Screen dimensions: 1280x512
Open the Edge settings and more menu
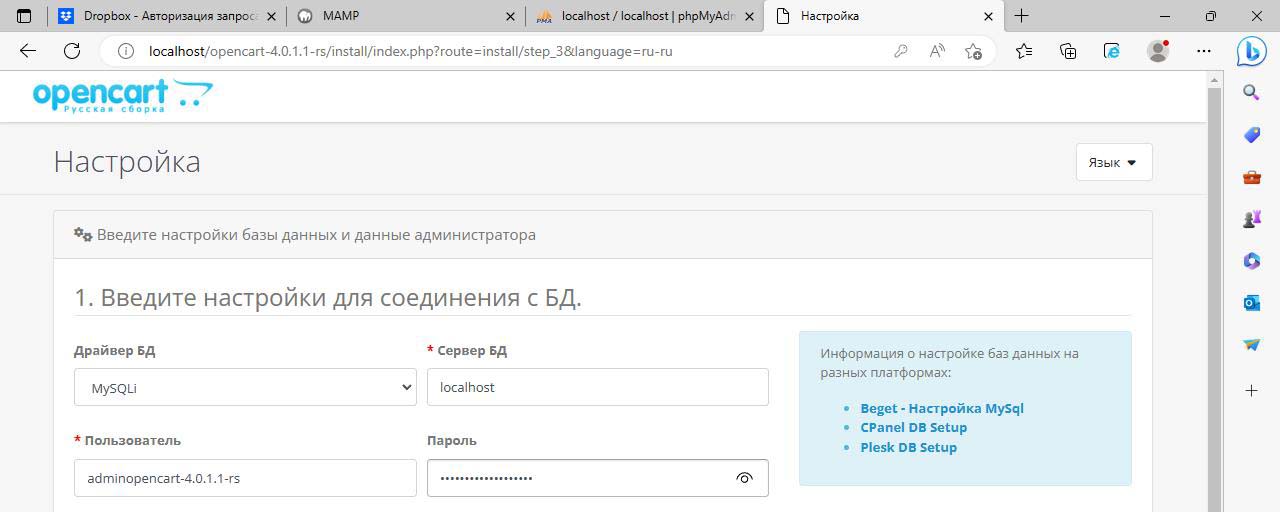point(1204,51)
